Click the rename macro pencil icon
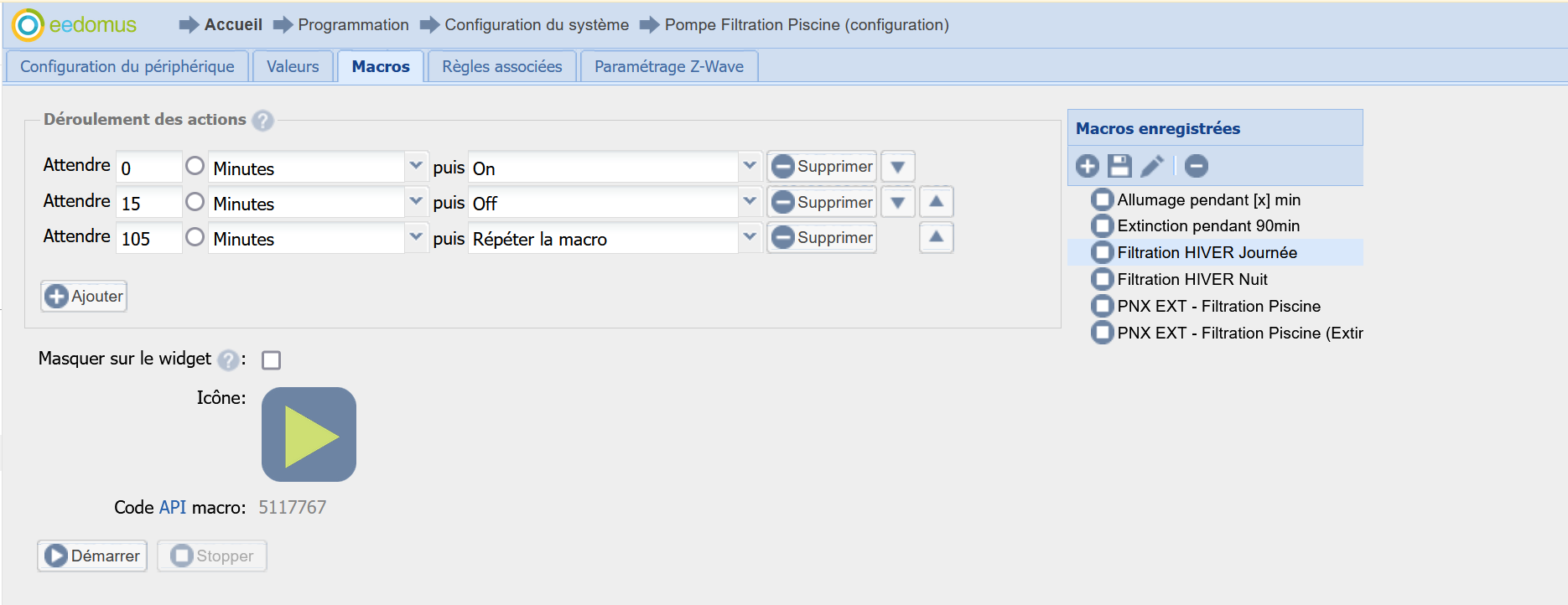This screenshot has height=605, width=1568. tap(1152, 166)
